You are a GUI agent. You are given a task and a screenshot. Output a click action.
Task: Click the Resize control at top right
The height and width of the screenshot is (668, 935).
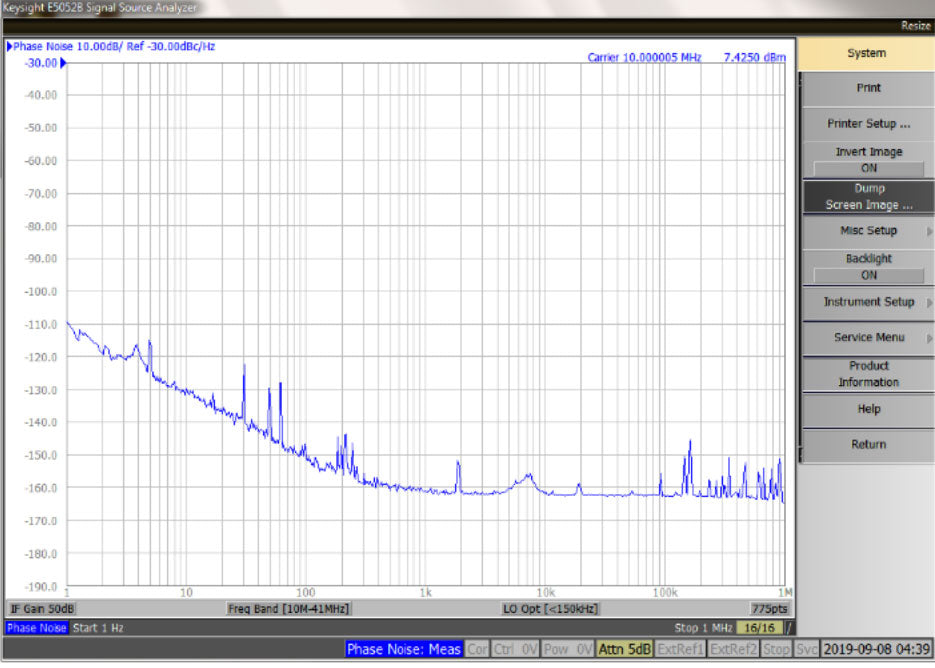(914, 26)
